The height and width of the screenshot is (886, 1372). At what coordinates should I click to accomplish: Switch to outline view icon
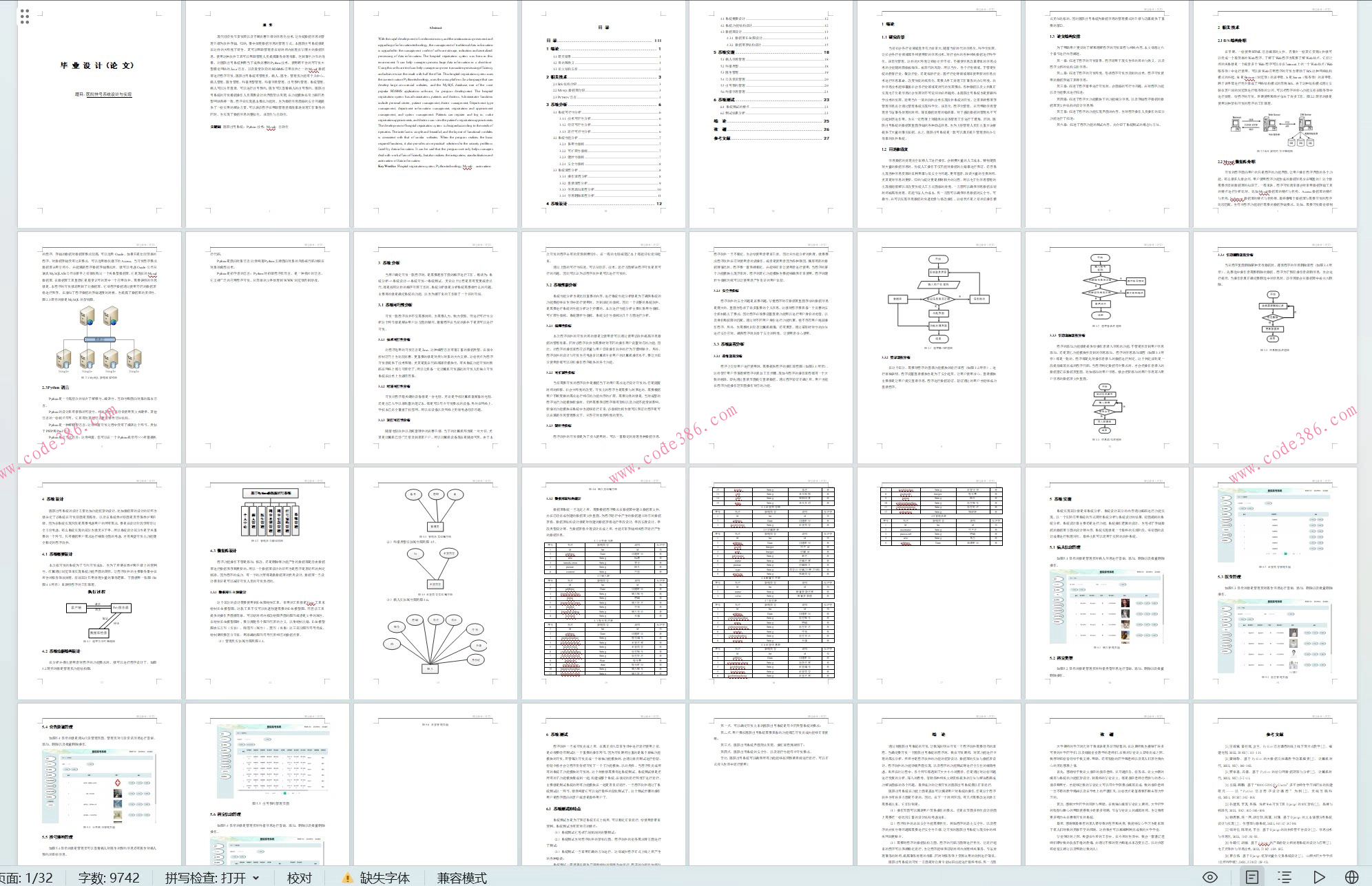(1284, 877)
